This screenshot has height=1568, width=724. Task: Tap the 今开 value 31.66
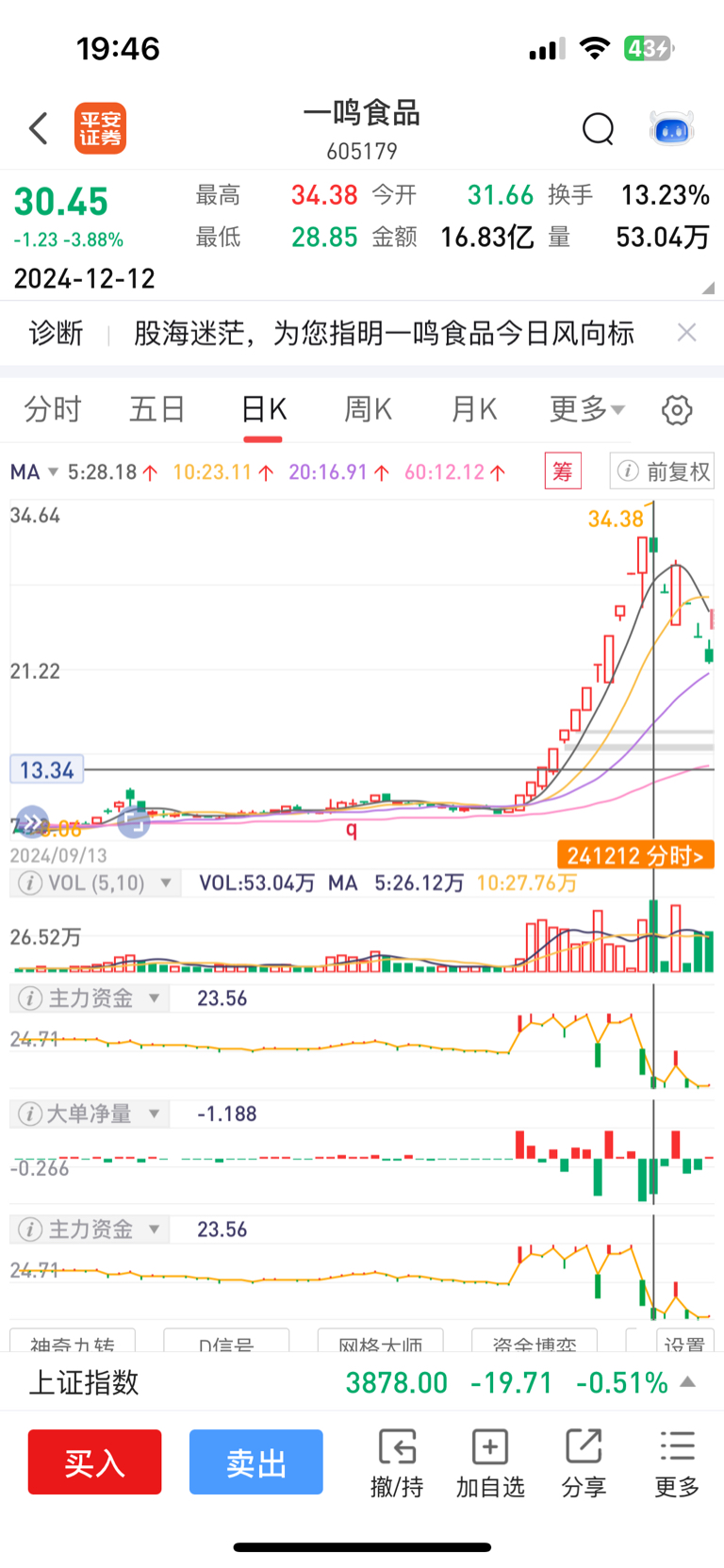(501, 195)
